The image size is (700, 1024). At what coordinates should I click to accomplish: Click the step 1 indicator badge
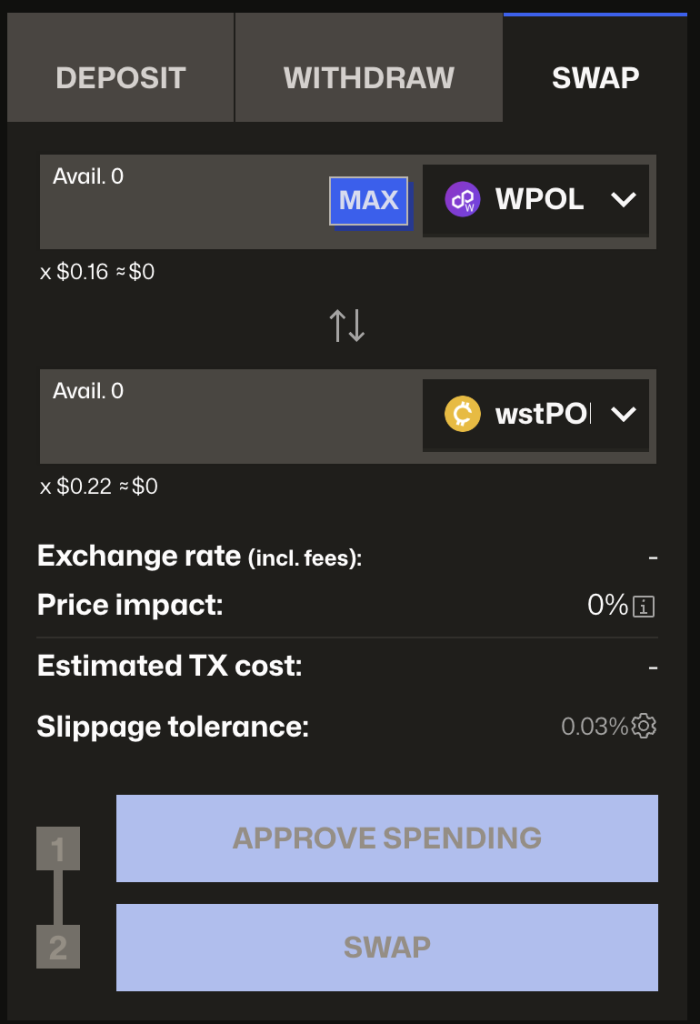tap(58, 848)
